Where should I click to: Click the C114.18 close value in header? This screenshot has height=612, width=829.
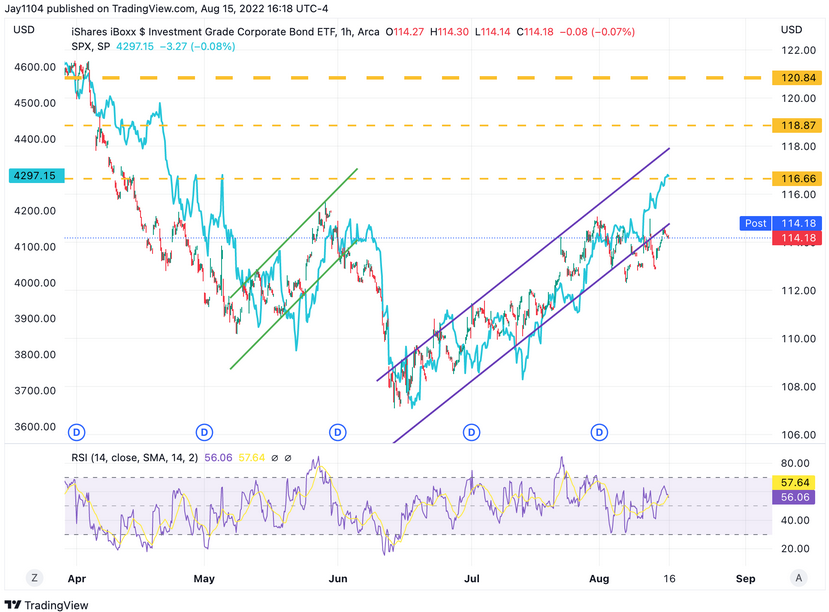pyautogui.click(x=535, y=32)
